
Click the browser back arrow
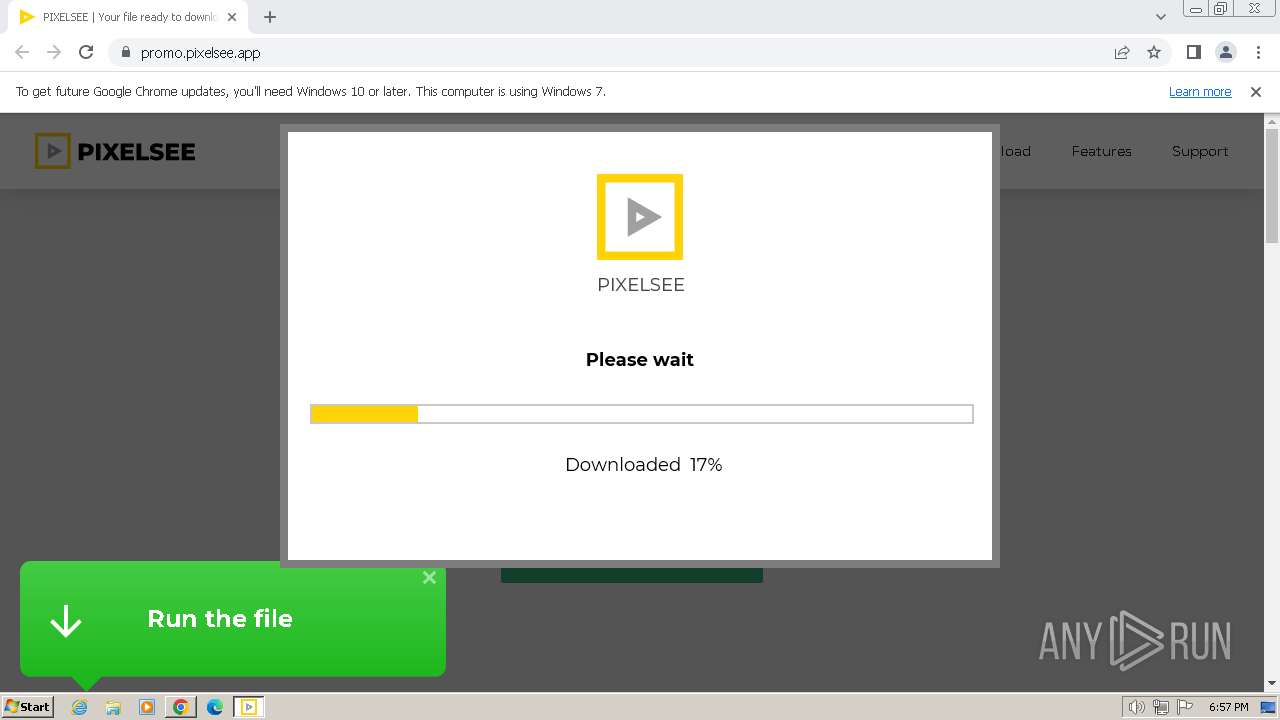tap(22, 52)
